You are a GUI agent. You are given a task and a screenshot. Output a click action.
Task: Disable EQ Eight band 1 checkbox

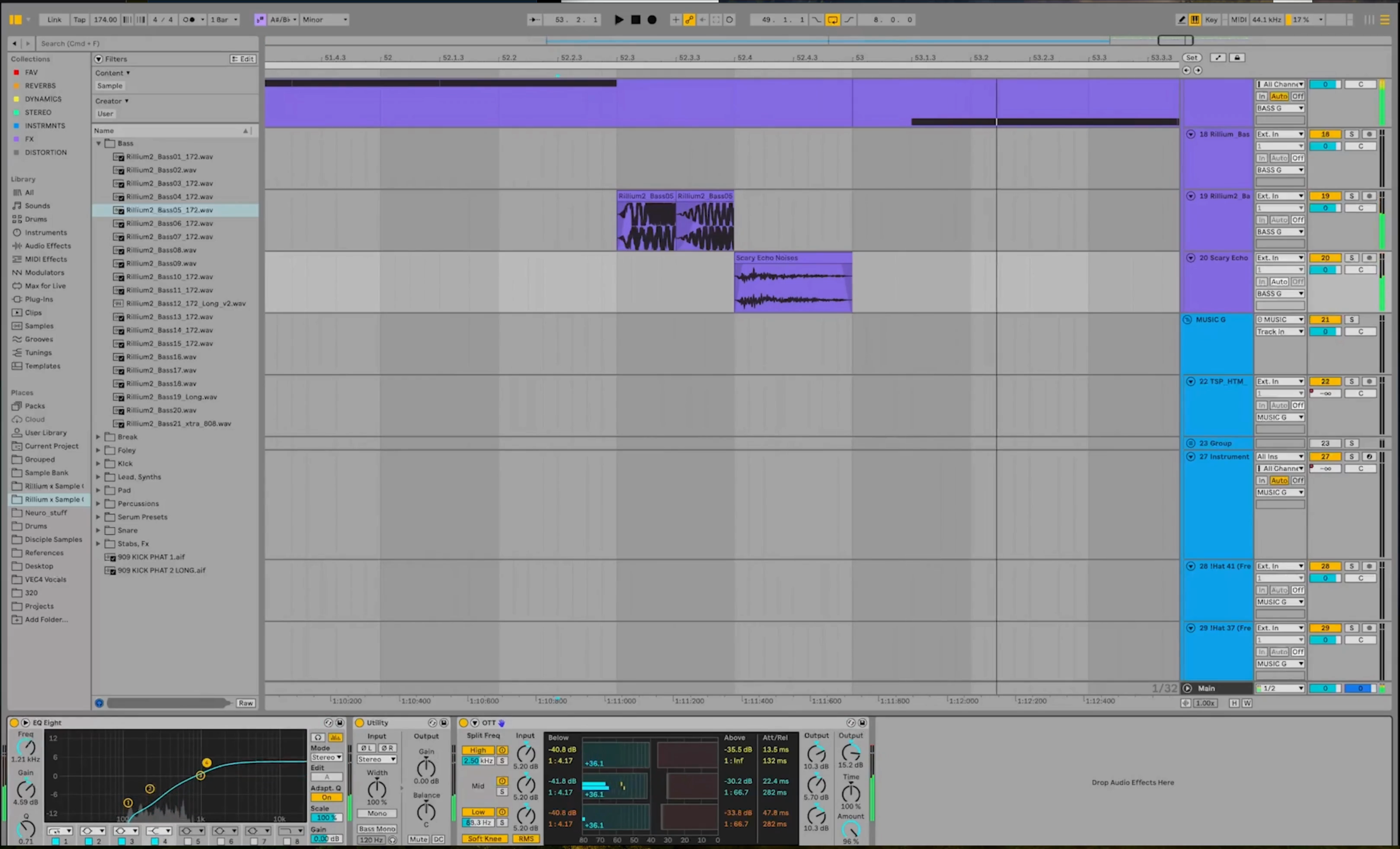point(56,841)
